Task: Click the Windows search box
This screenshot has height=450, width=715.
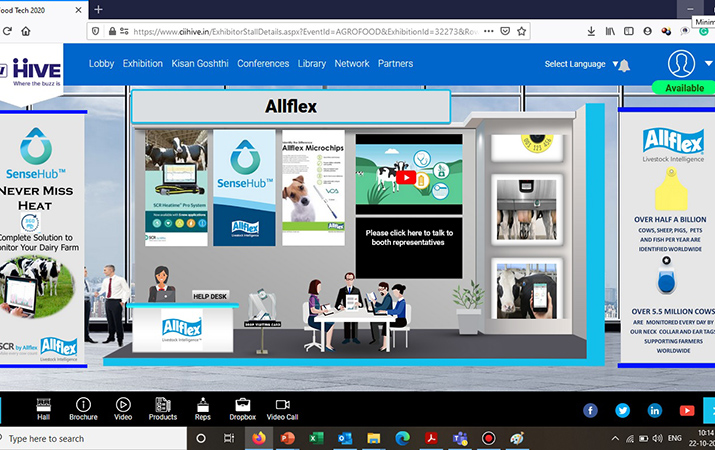Action: [x=93, y=439]
